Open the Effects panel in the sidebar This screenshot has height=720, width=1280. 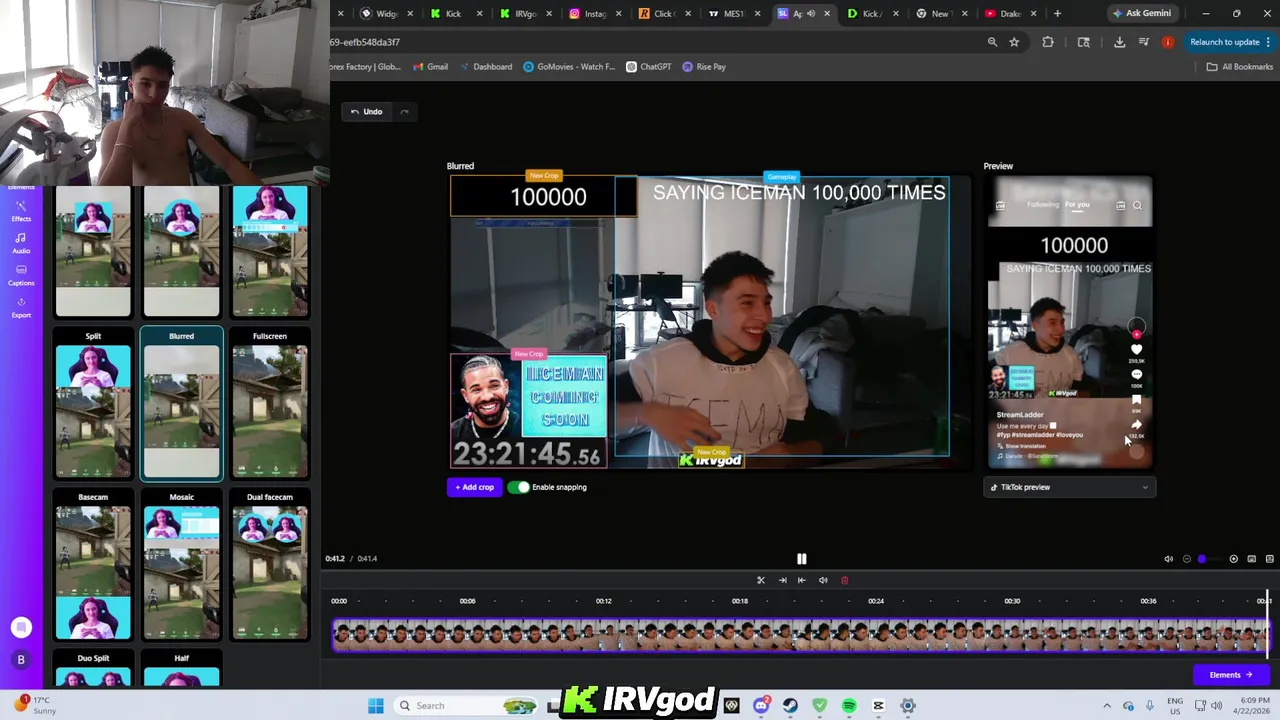coord(21,211)
